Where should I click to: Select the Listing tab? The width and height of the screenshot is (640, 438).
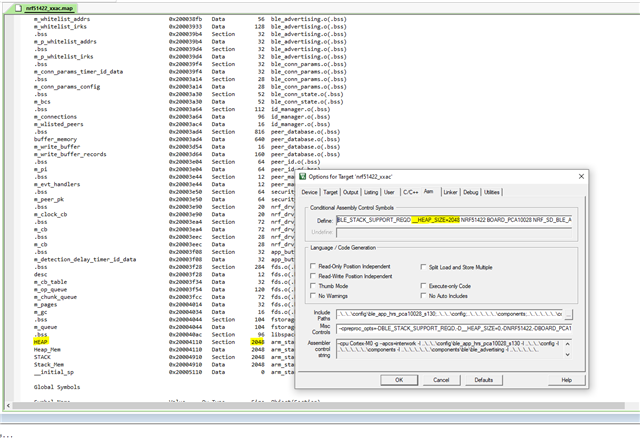pyautogui.click(x=371, y=192)
